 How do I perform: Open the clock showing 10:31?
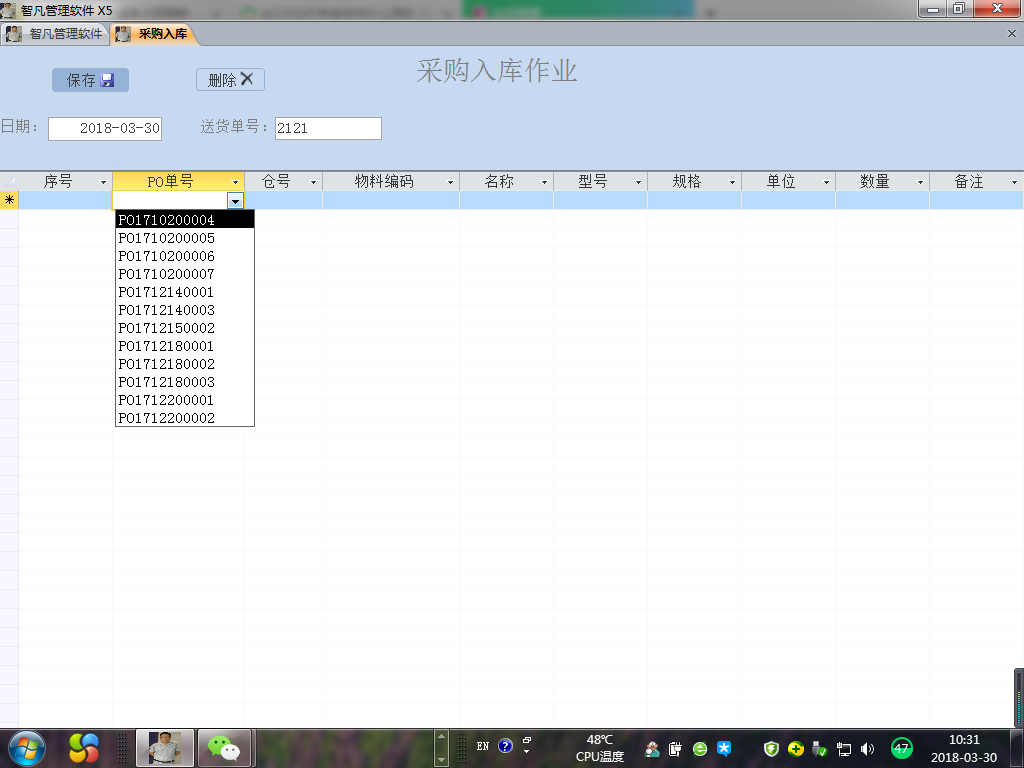point(964,748)
